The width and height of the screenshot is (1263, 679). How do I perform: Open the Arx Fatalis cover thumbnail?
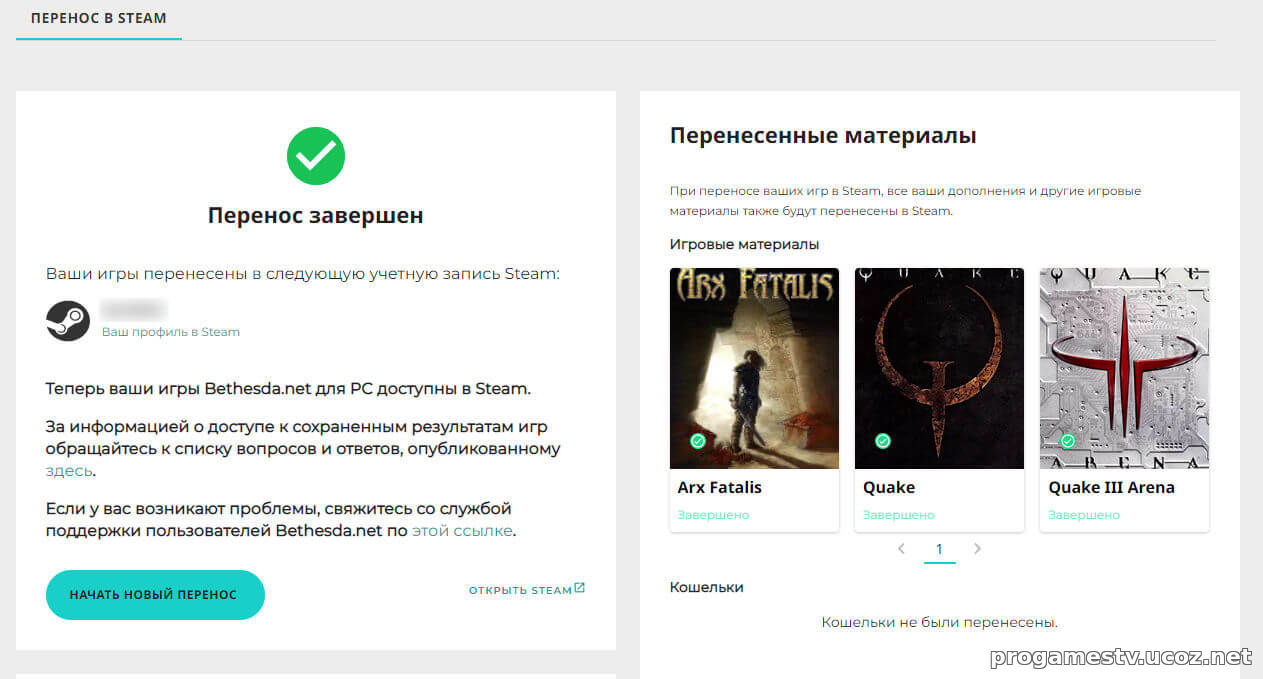[754, 368]
